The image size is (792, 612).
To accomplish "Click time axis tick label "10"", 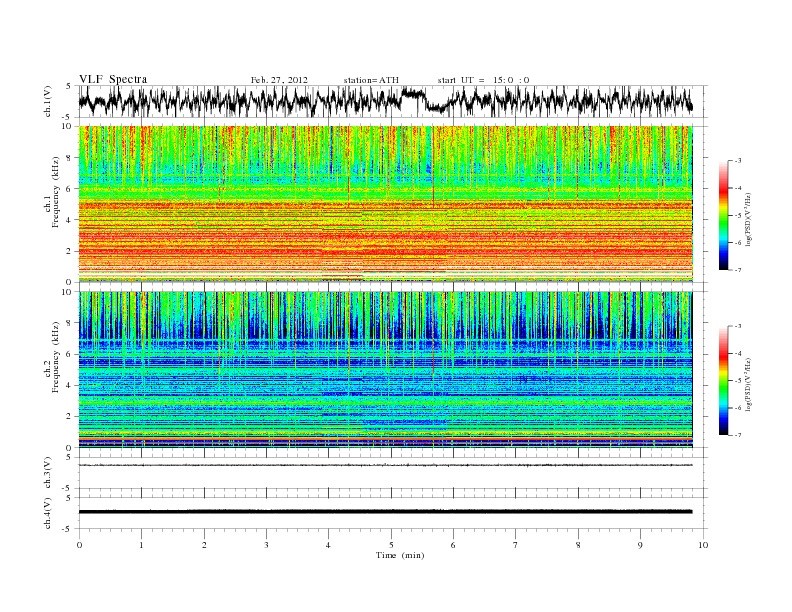I will tap(703, 545).
